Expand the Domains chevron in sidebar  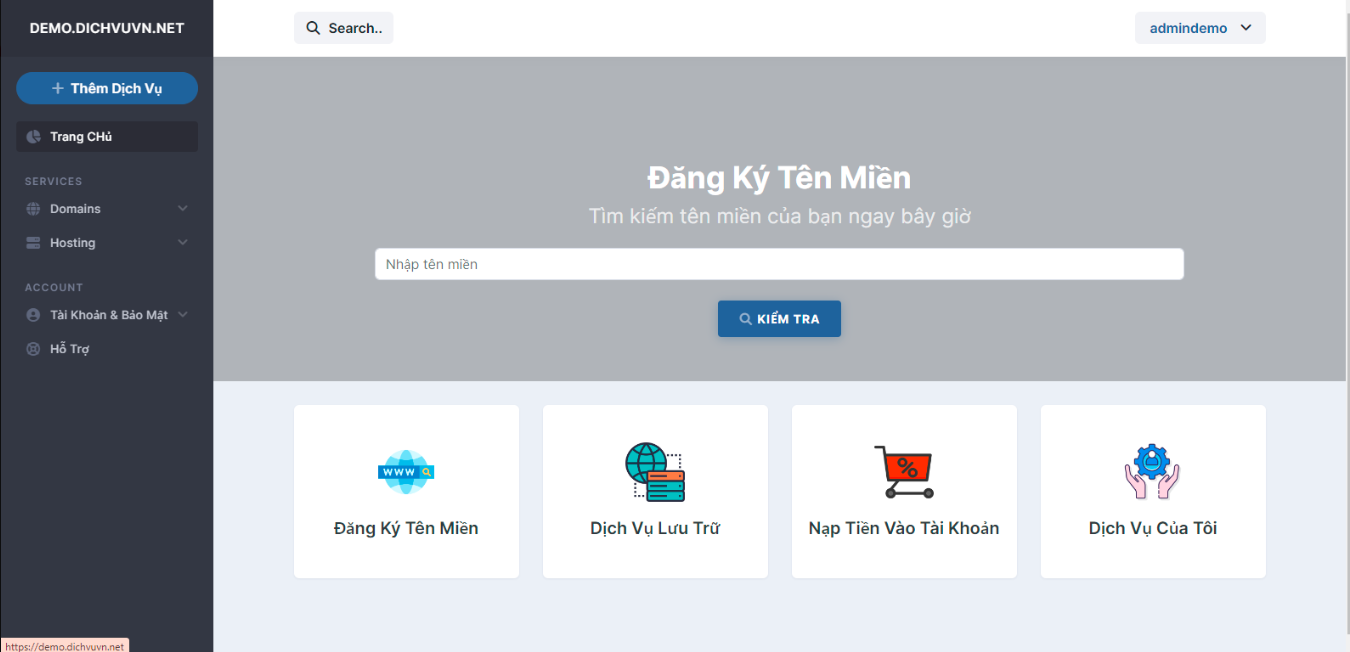coord(182,209)
